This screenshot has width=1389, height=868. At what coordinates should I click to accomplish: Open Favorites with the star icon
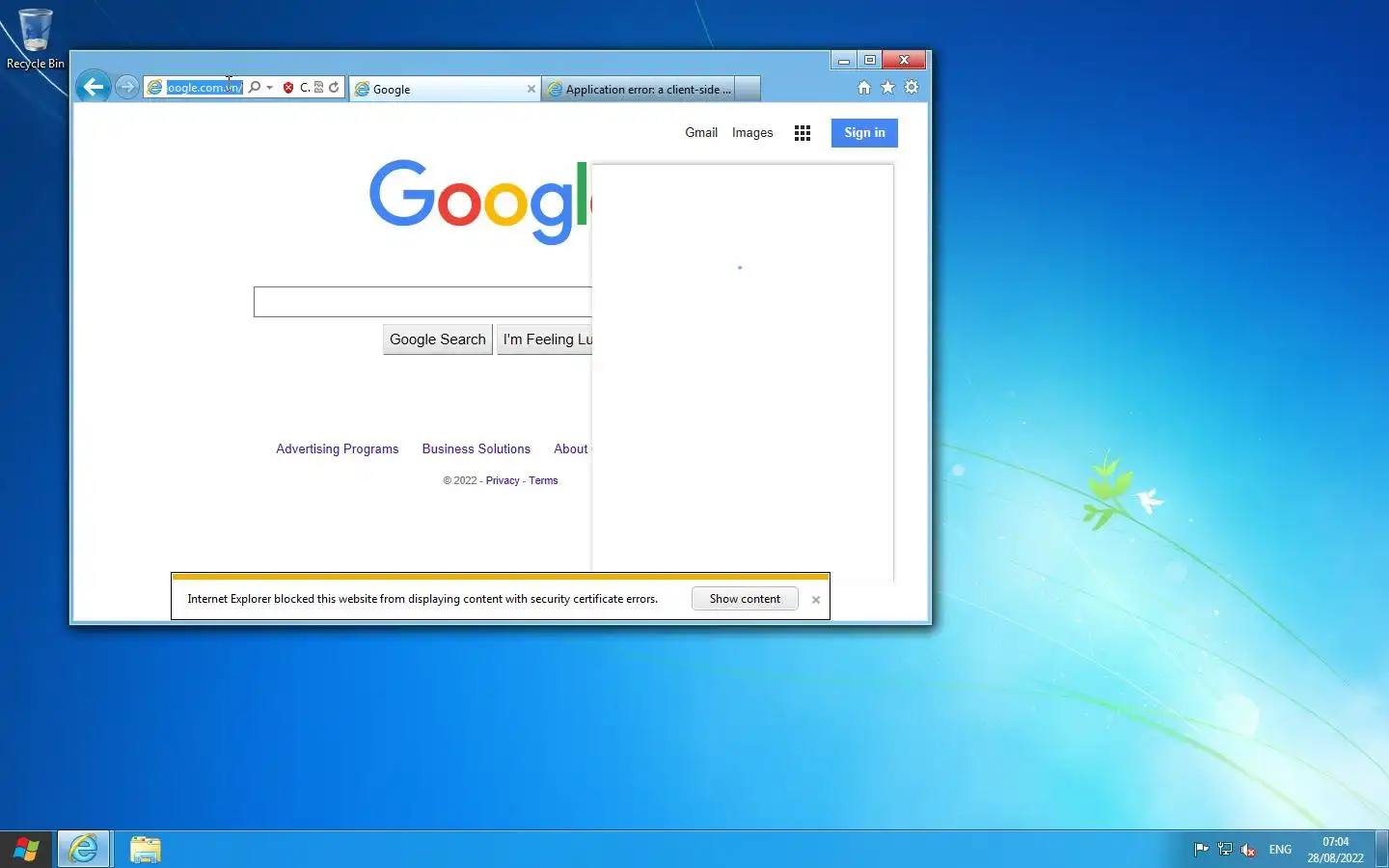tap(887, 87)
